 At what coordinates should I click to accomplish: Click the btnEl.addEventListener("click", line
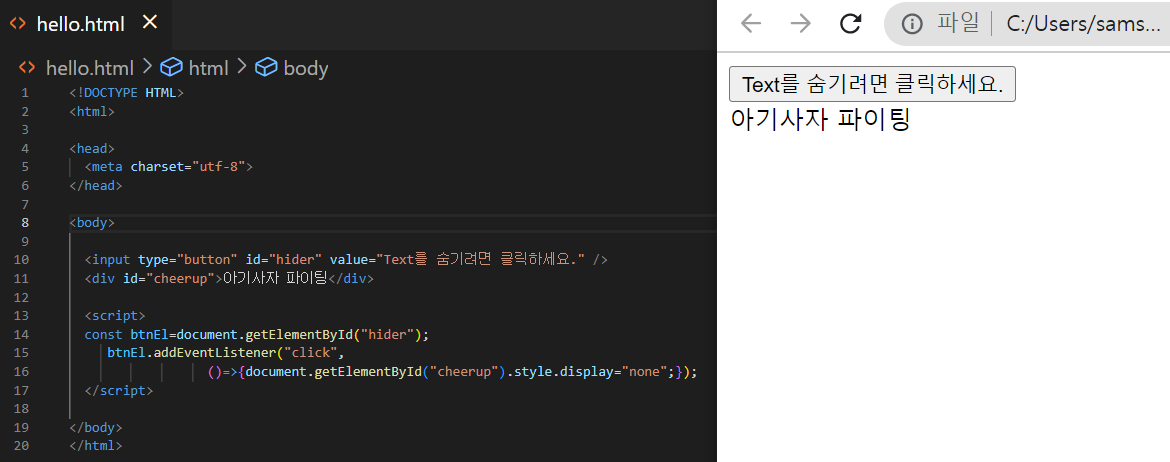point(226,353)
